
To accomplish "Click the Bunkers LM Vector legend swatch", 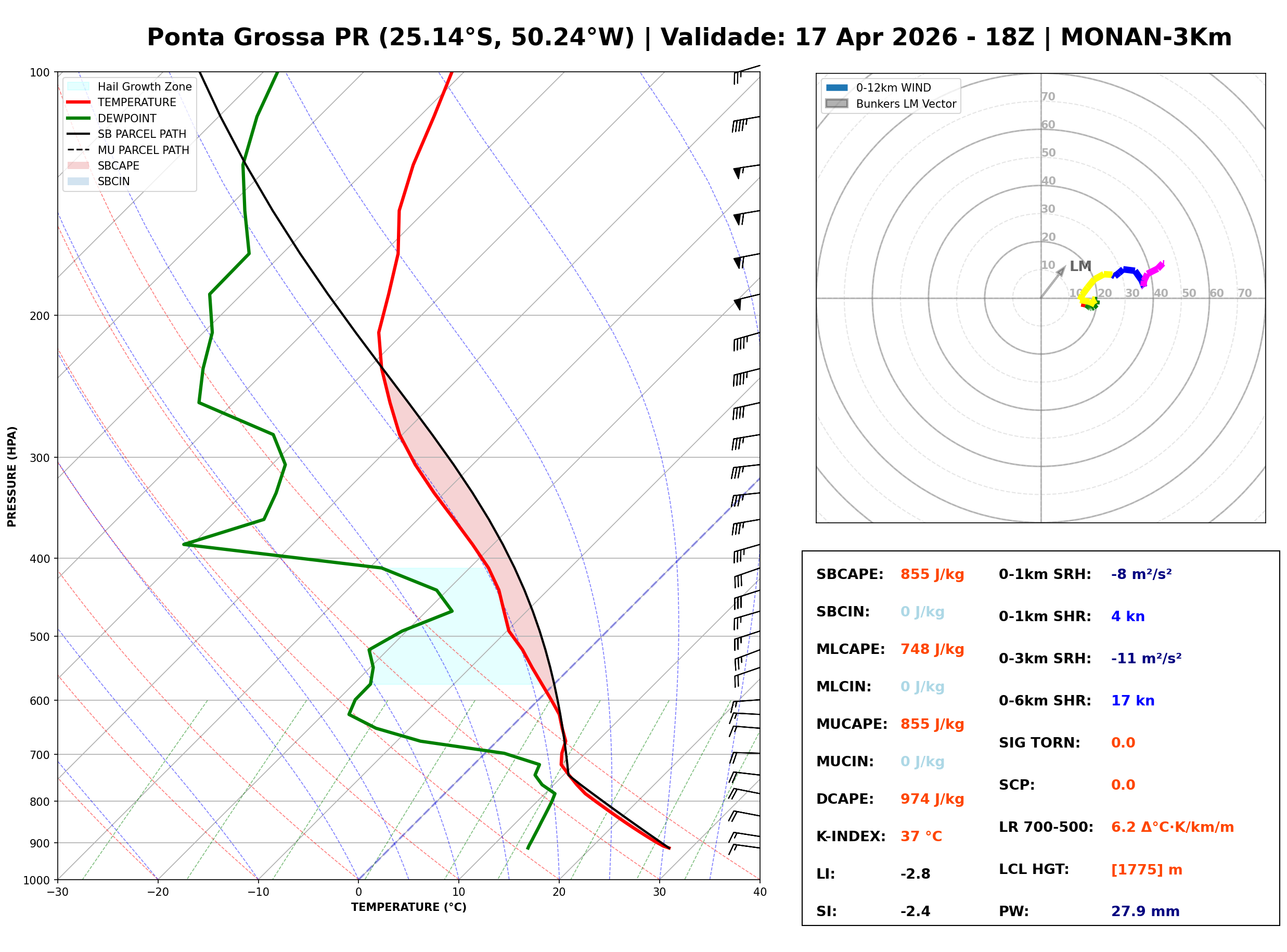I will [836, 104].
